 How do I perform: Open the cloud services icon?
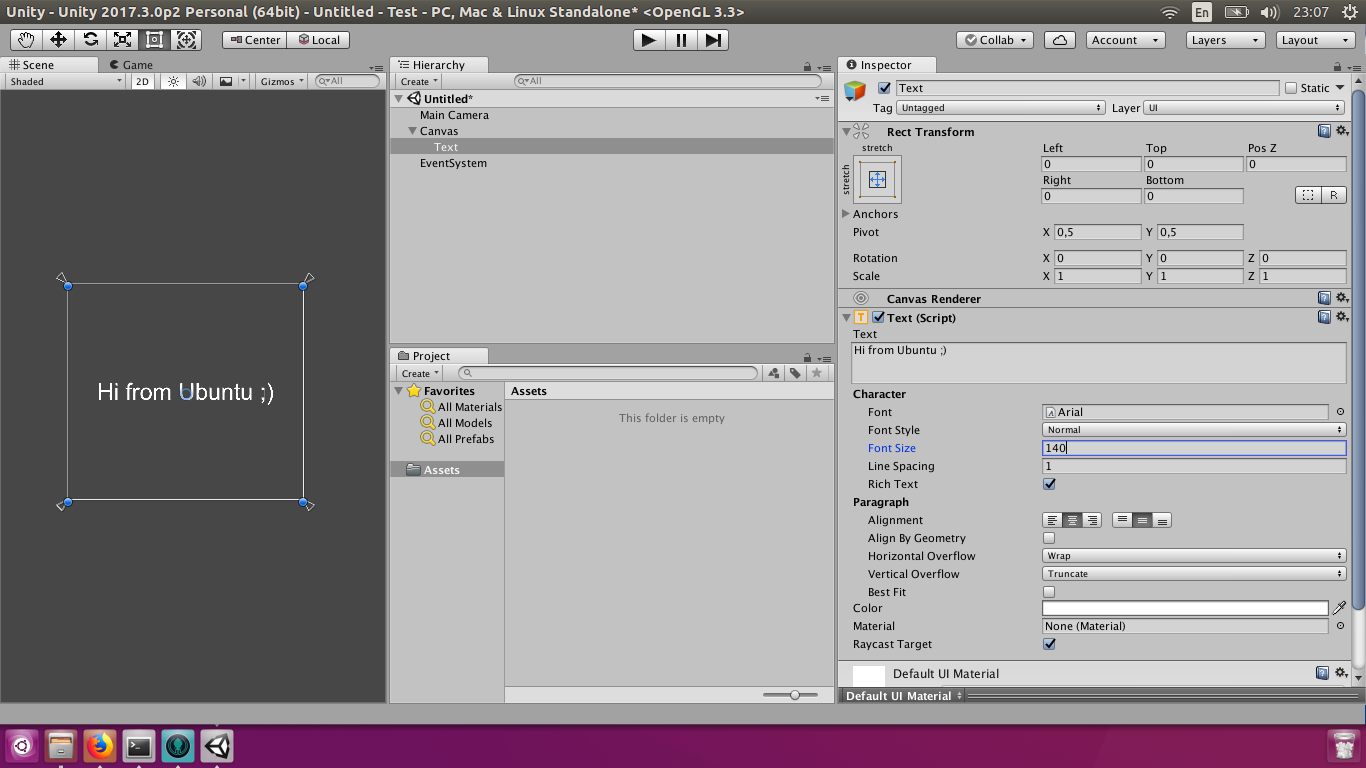tap(1059, 40)
